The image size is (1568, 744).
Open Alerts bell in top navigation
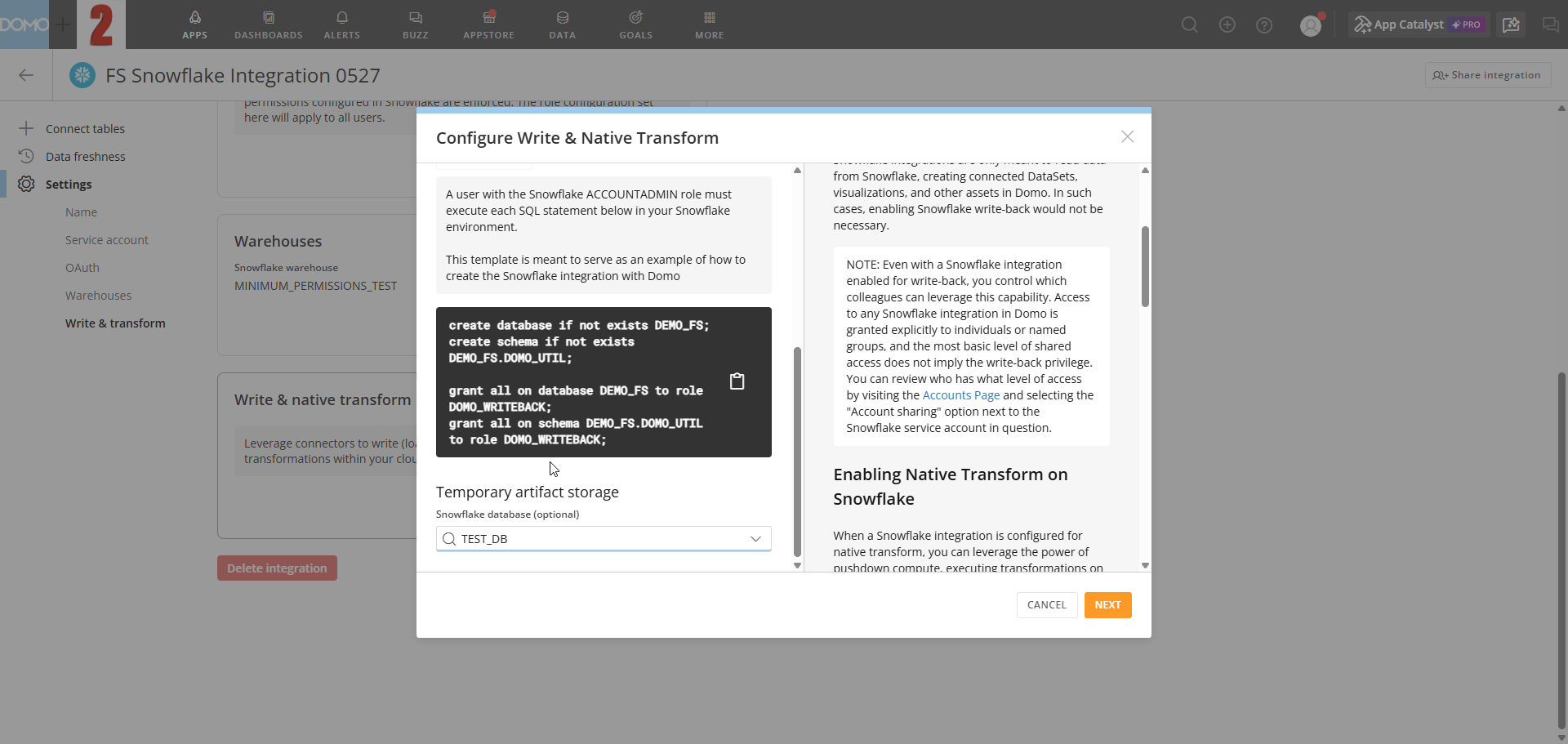(x=341, y=25)
